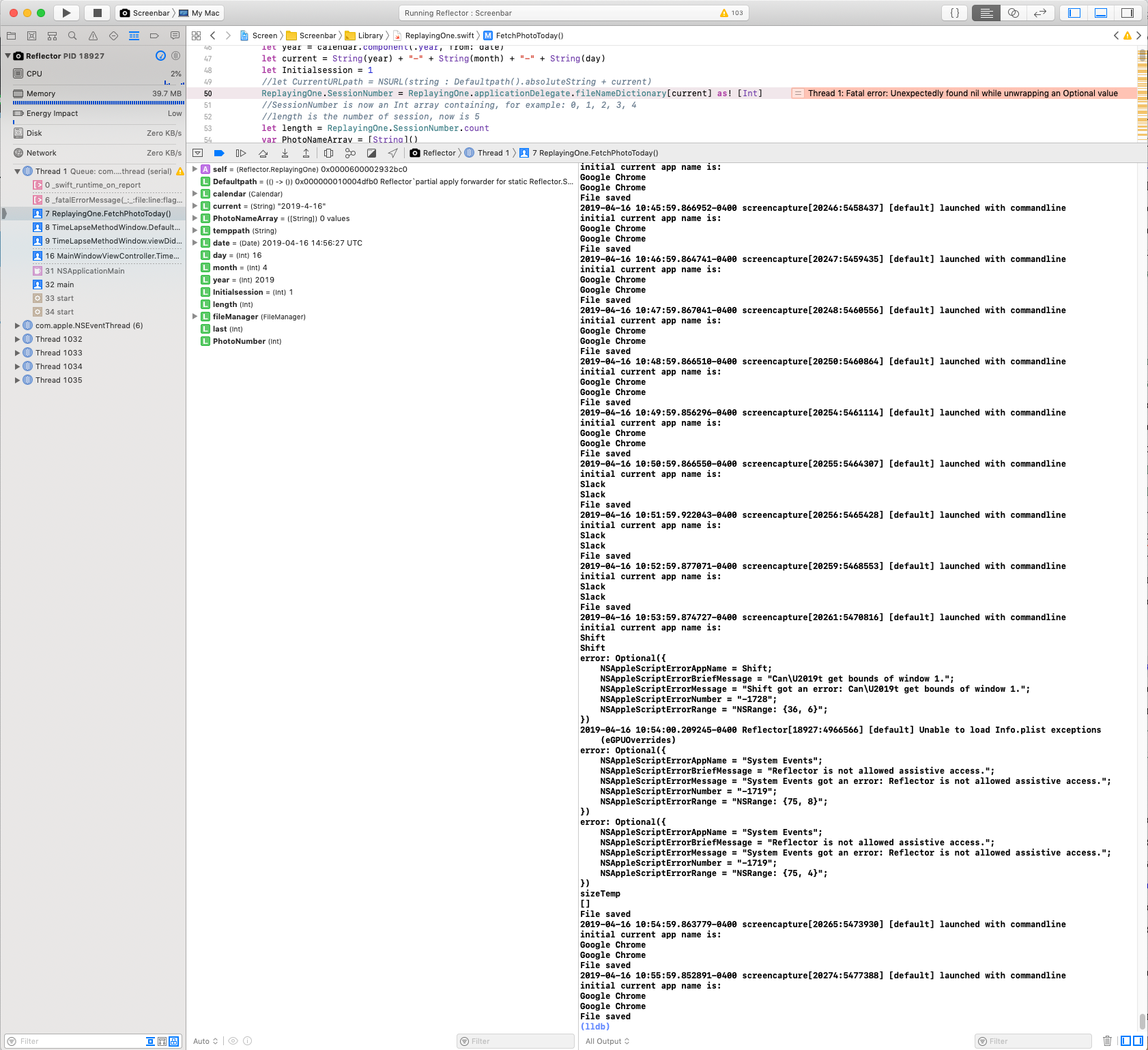Image resolution: width=1148 pixels, height=1050 pixels.
Task: Expand the self variable
Action: tap(195, 169)
